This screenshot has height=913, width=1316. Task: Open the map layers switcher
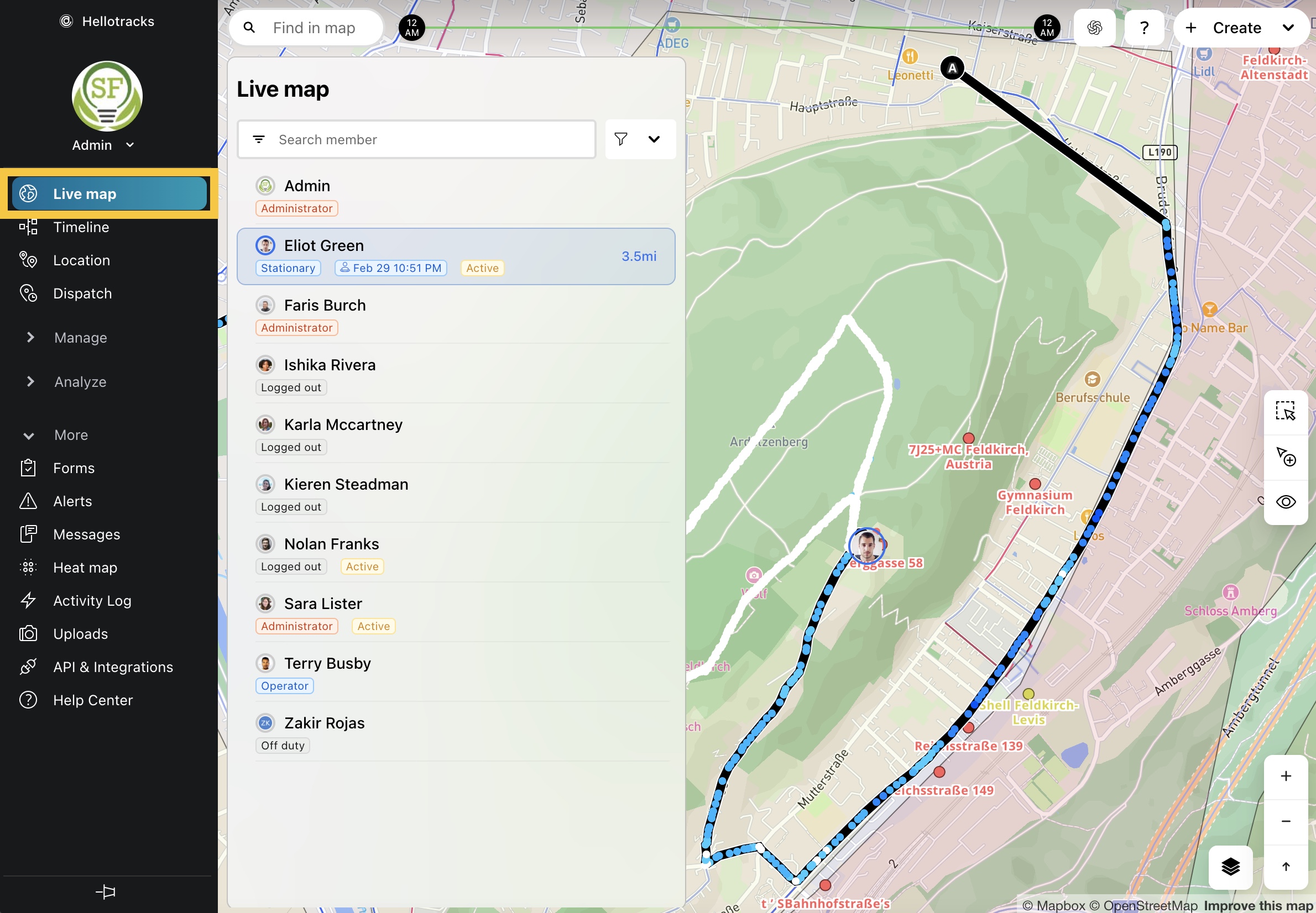1231,867
